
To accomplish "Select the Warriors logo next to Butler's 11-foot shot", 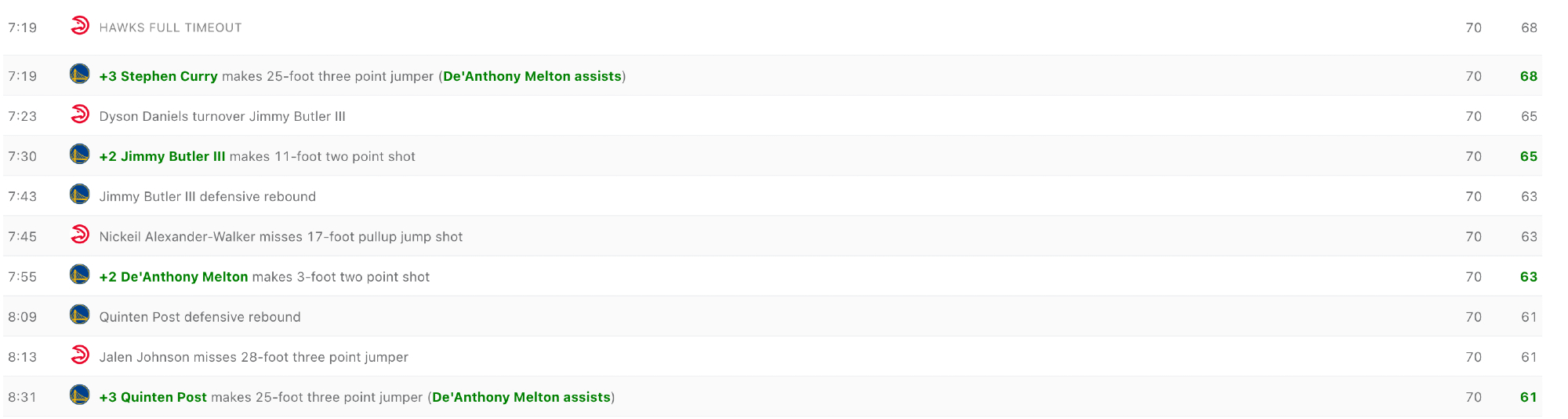I will coord(80,155).
